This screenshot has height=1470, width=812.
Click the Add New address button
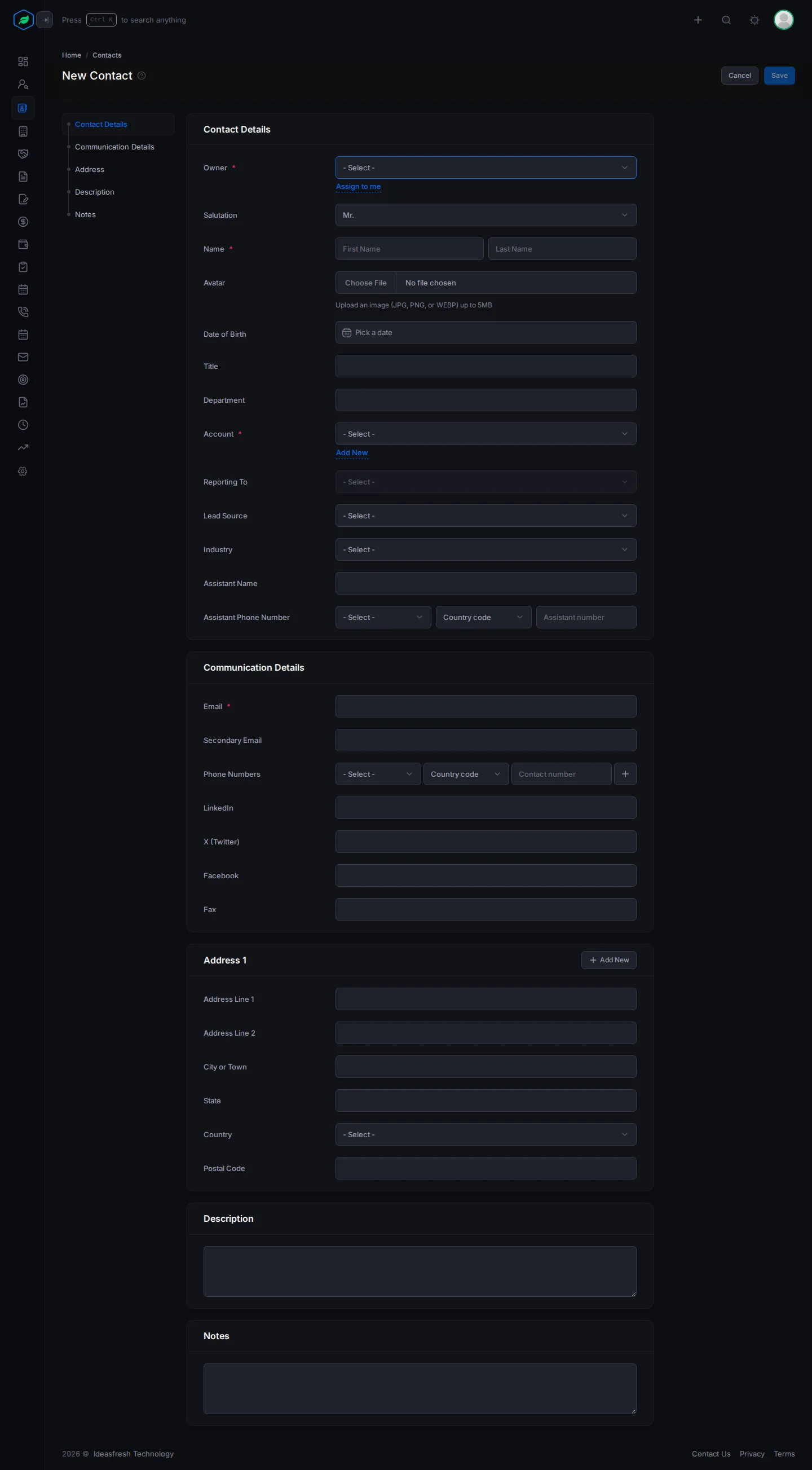[x=609, y=960]
